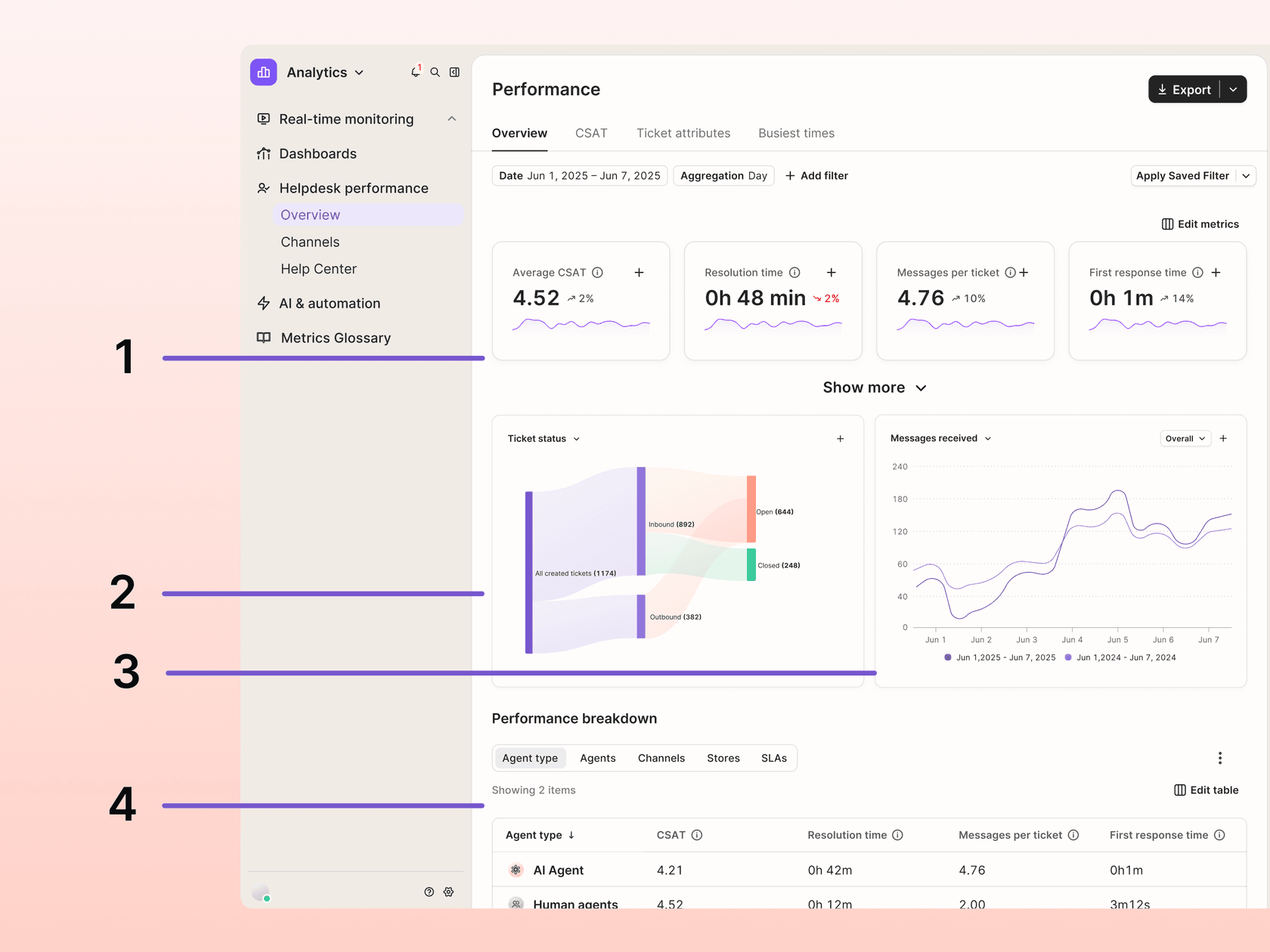Expand the Analytics workspace dropdown
Viewport: 1270px width, 952px height.
[x=359, y=73]
